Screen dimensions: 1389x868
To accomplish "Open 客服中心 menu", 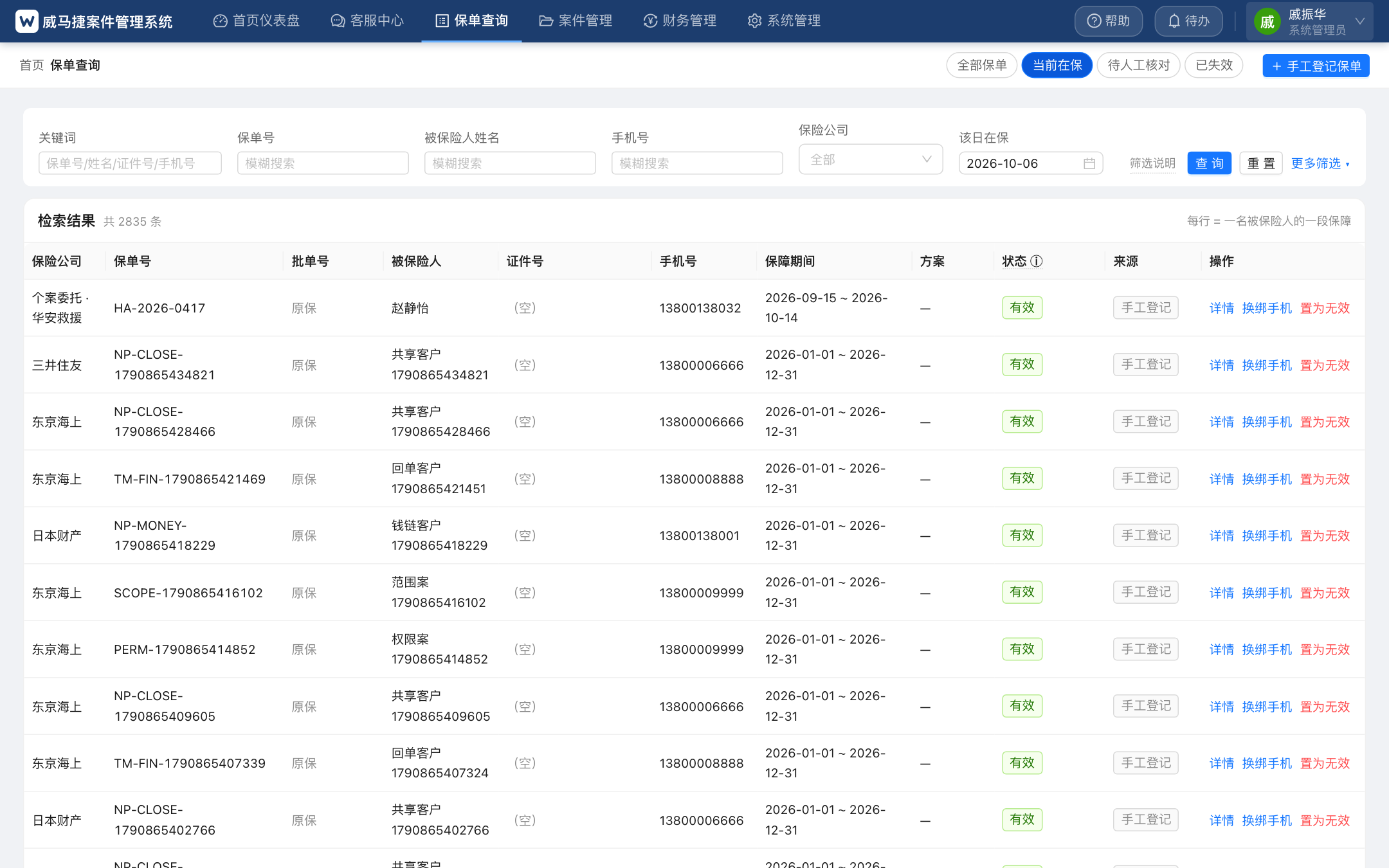I will 367,21.
